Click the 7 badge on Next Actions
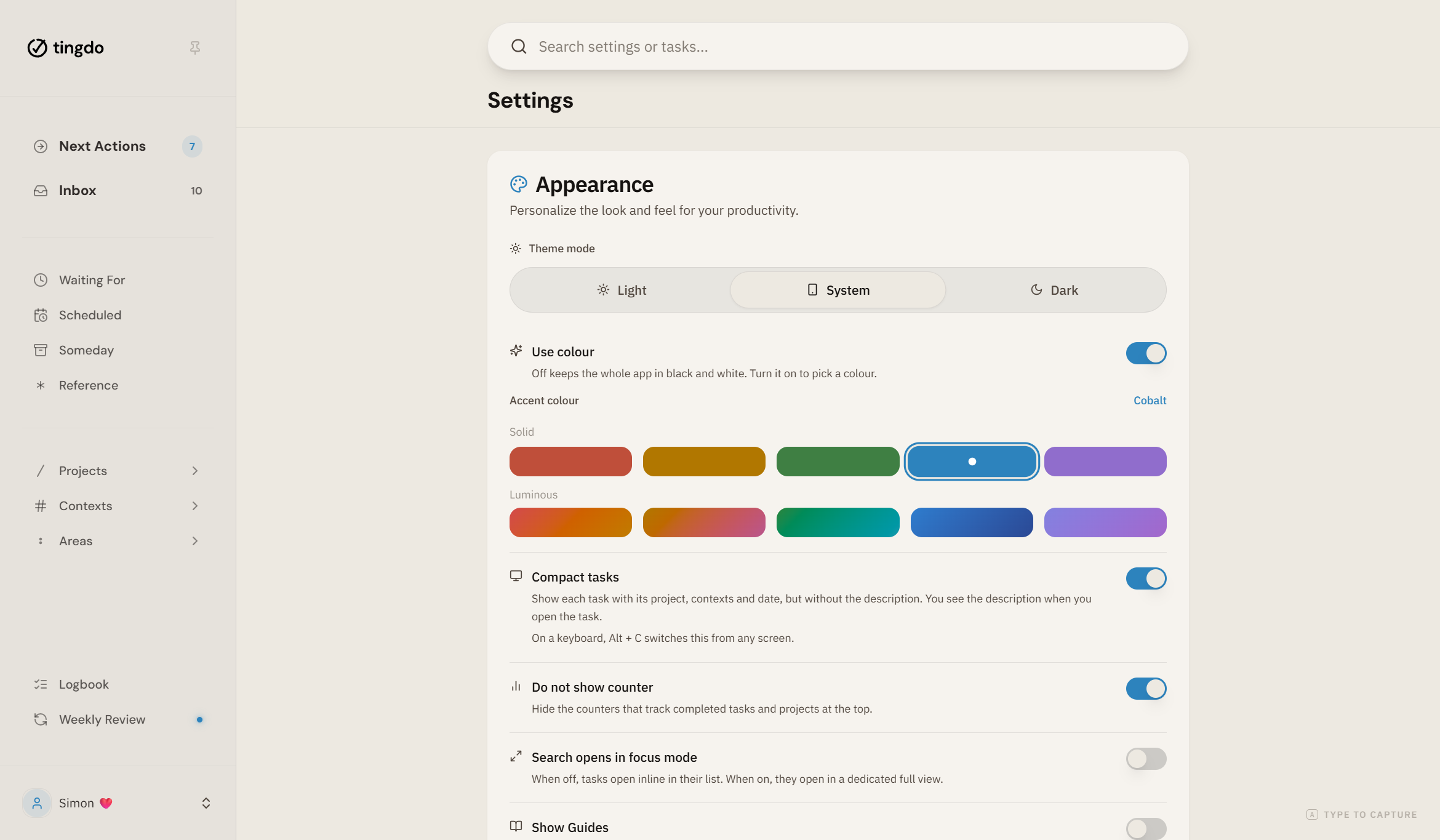This screenshot has height=840, width=1440. click(x=192, y=146)
